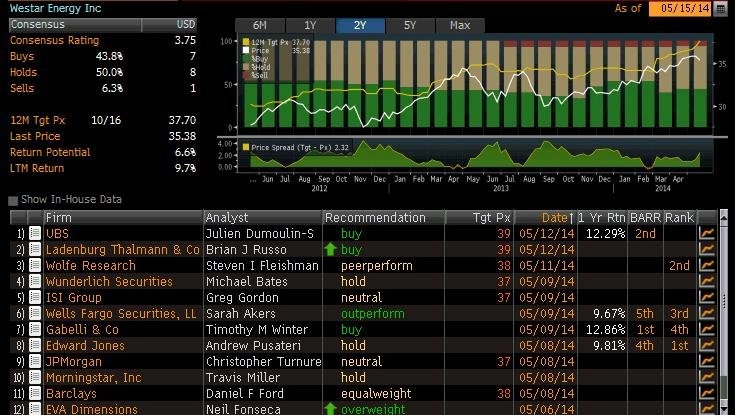Open ISI Group document icon
This screenshot has width=735, height=415.
(x=35, y=297)
